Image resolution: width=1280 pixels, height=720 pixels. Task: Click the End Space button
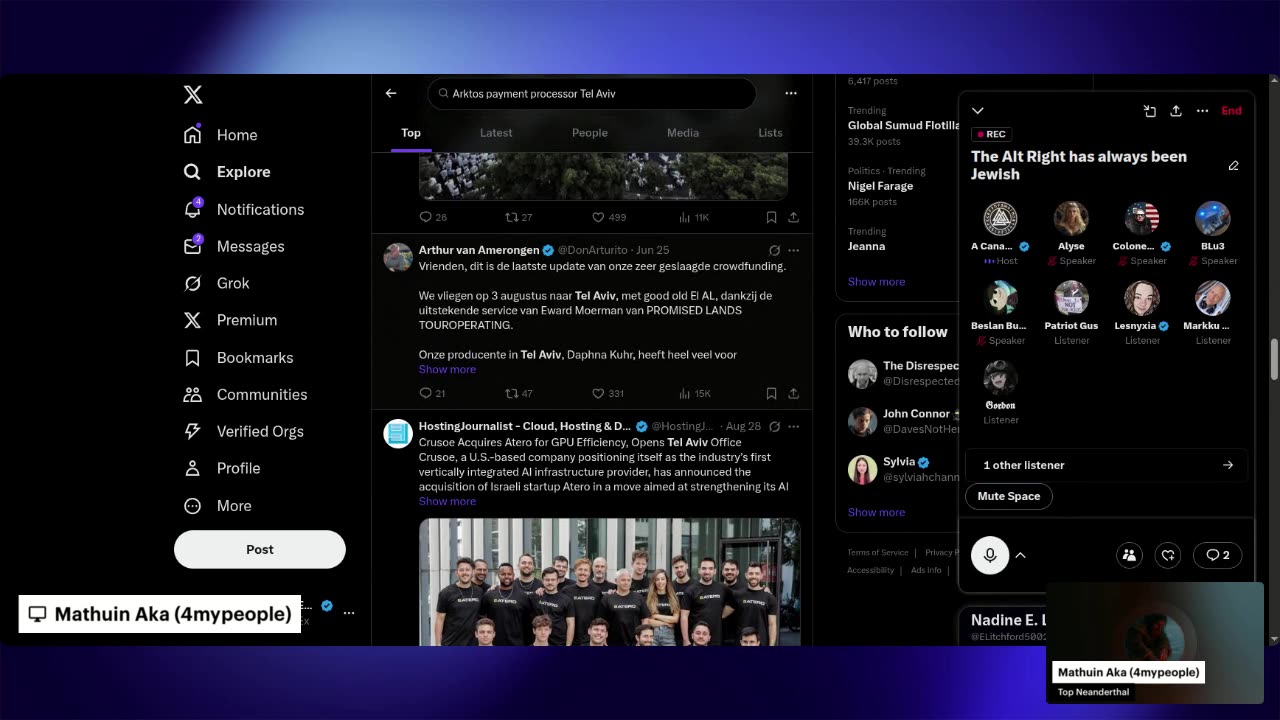pyautogui.click(x=1231, y=111)
